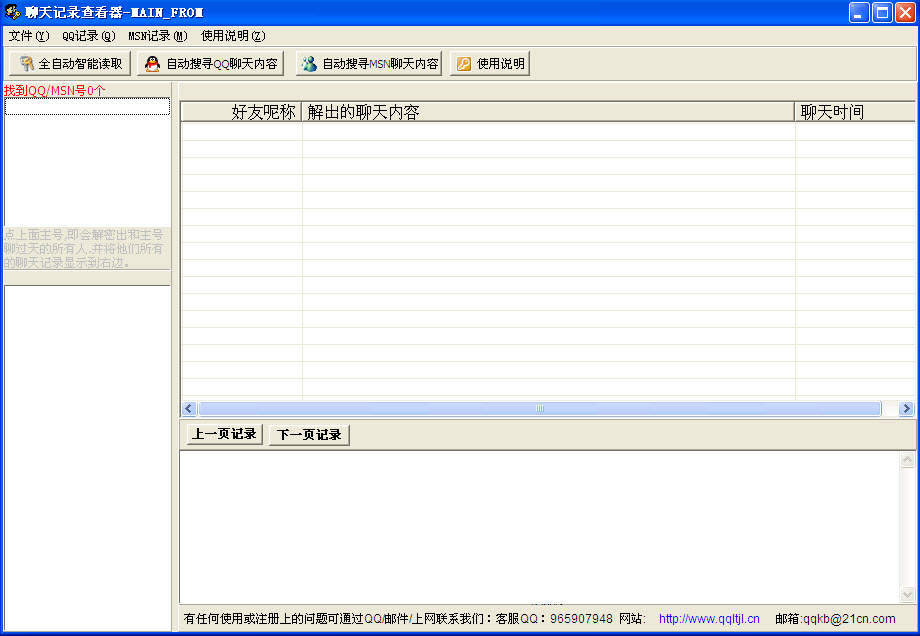Image resolution: width=920 pixels, height=636 pixels.
Task: Go to 下一页记录
Action: [x=309, y=435]
